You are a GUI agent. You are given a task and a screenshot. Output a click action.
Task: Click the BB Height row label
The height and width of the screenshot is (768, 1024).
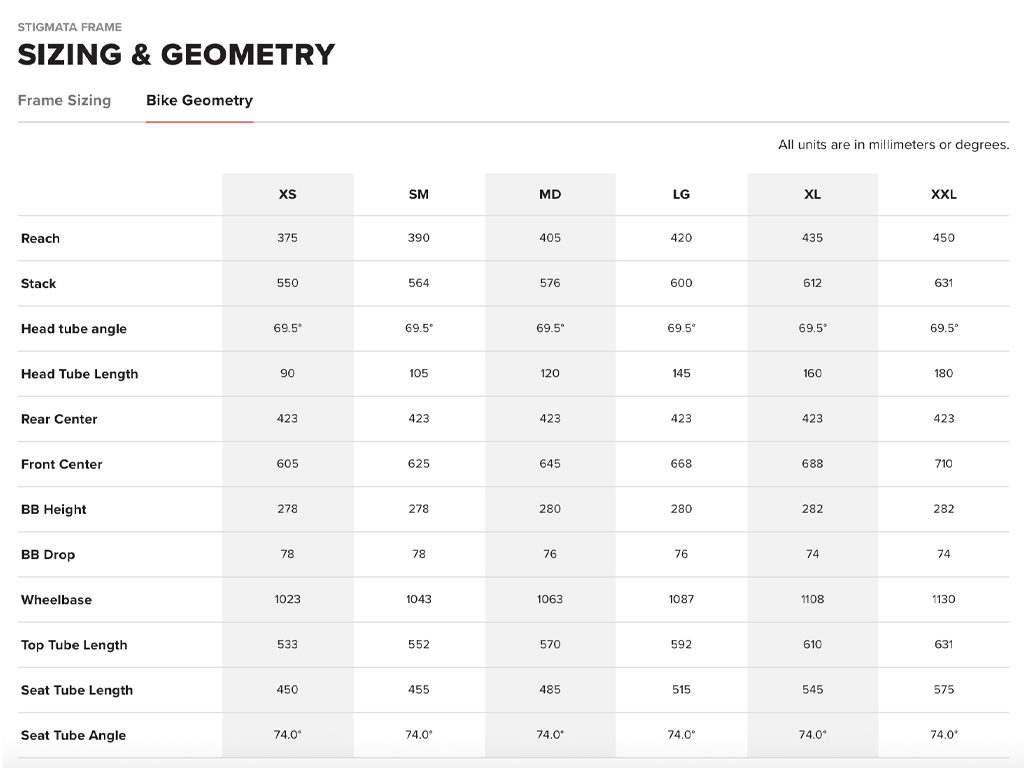click(54, 510)
